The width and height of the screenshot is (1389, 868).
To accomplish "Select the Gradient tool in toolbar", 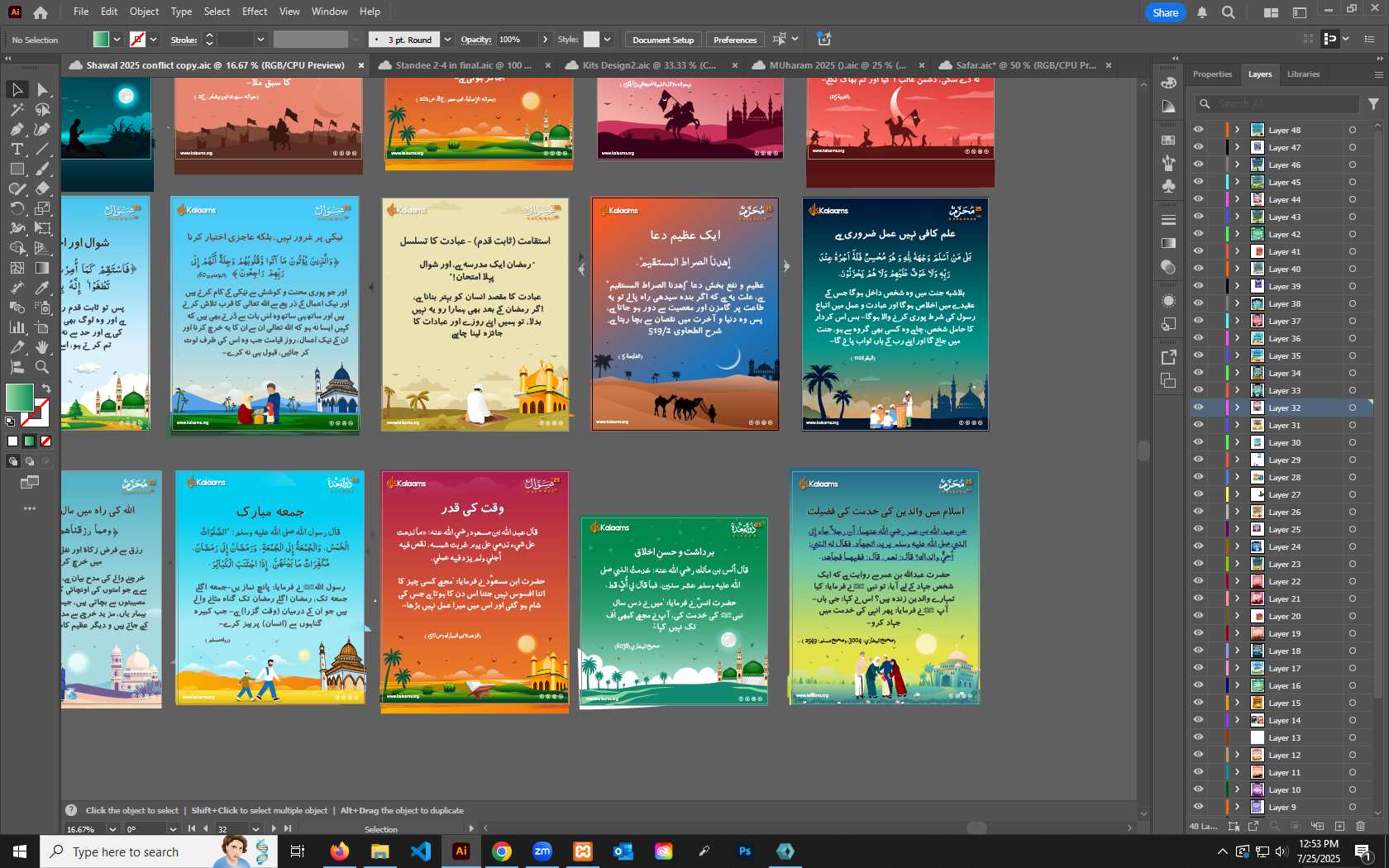I will tap(42, 268).
